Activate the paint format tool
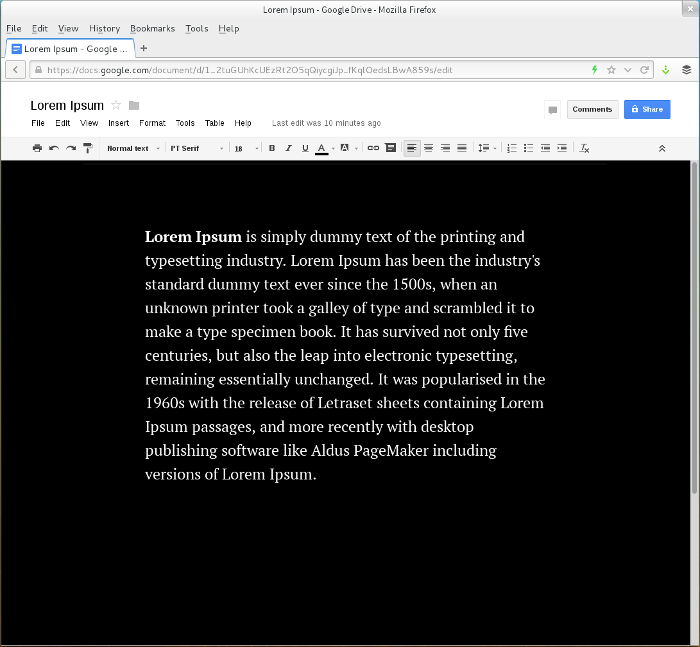The height and width of the screenshot is (647, 700). (88, 148)
